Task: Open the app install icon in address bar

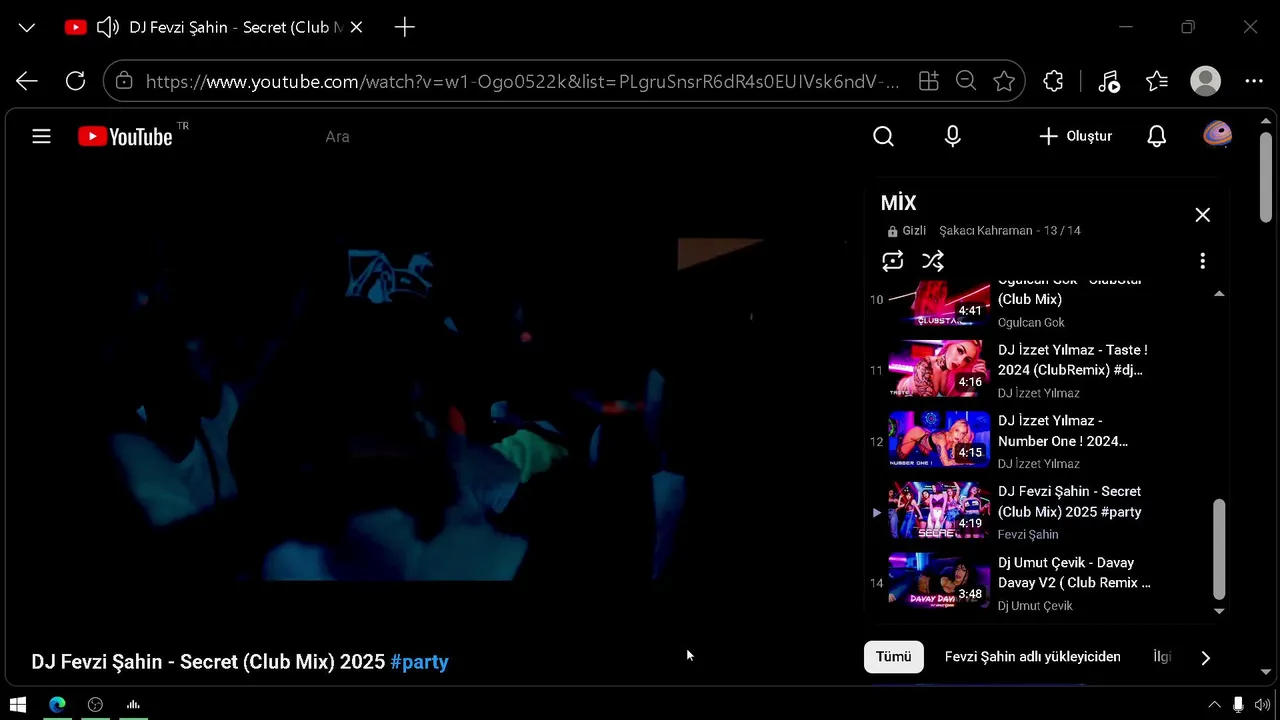Action: click(x=928, y=81)
